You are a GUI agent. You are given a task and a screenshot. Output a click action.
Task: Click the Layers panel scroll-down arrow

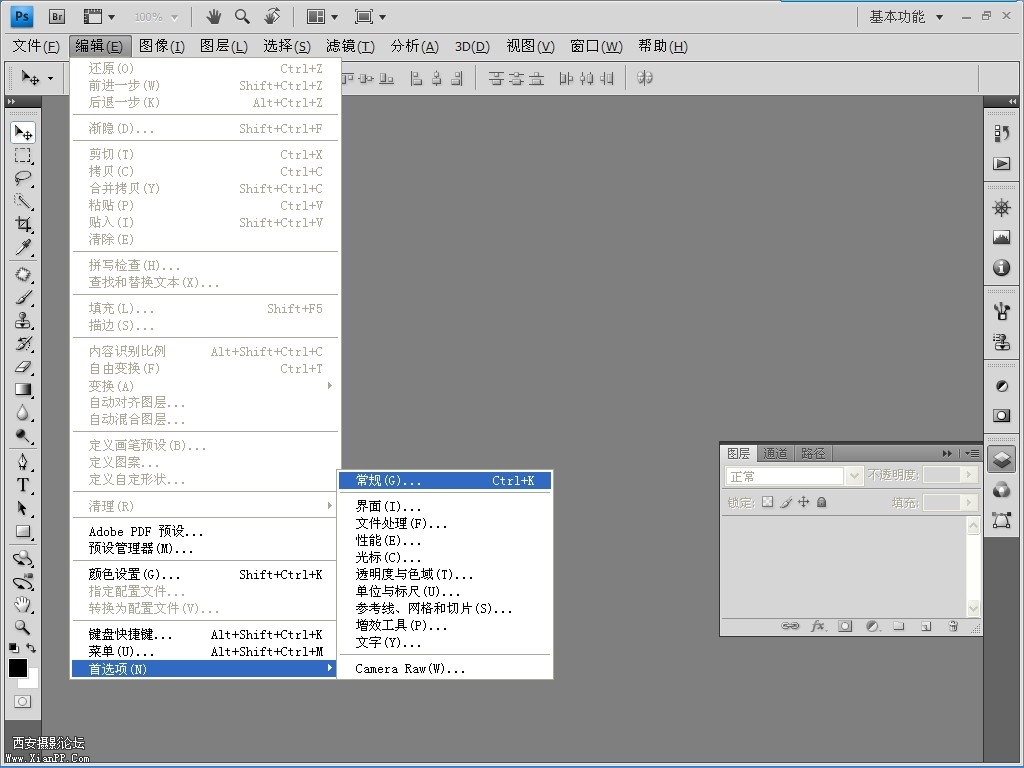point(974,608)
